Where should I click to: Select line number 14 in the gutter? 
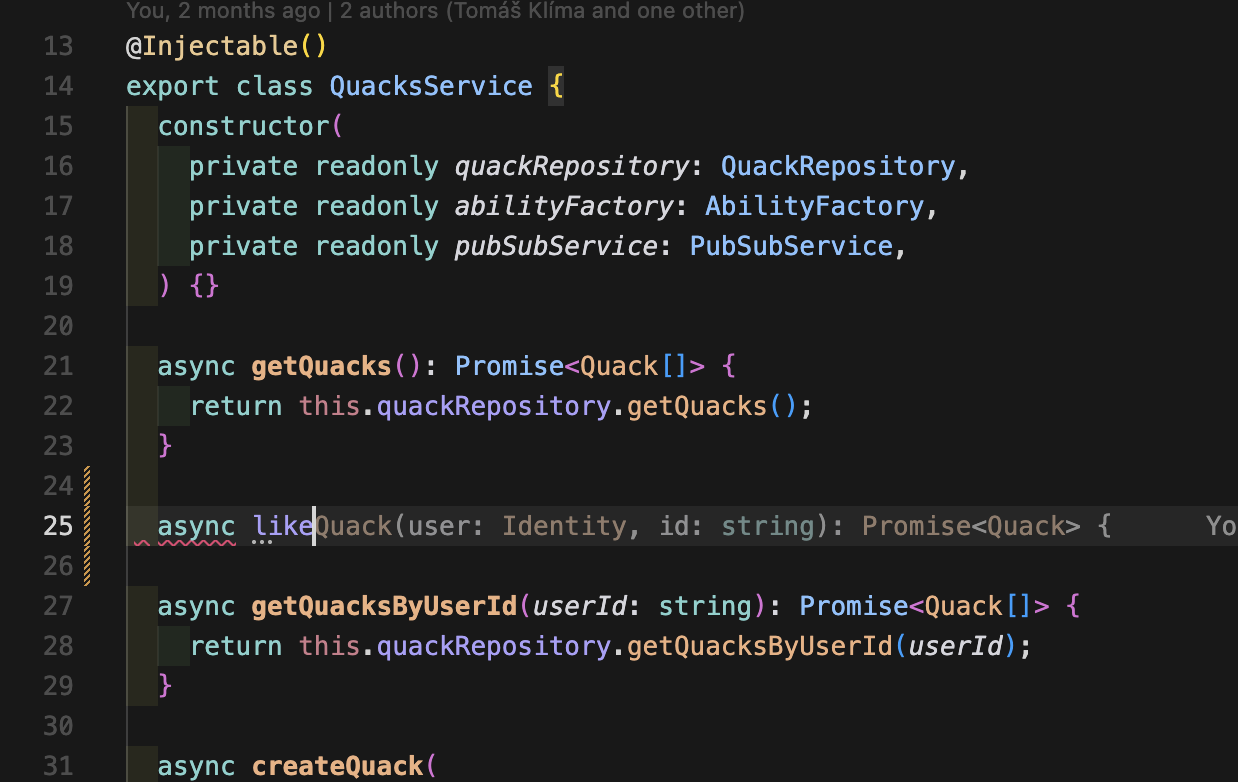click(58, 86)
